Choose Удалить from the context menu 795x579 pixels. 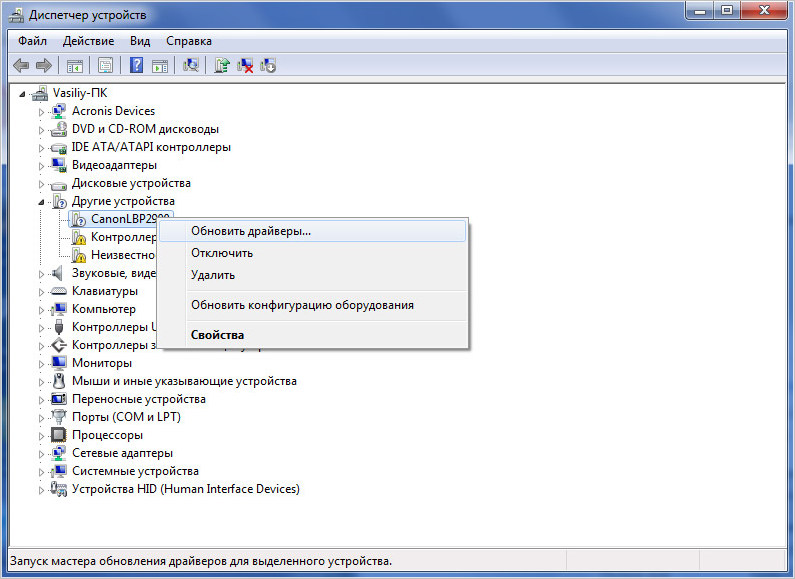213,275
